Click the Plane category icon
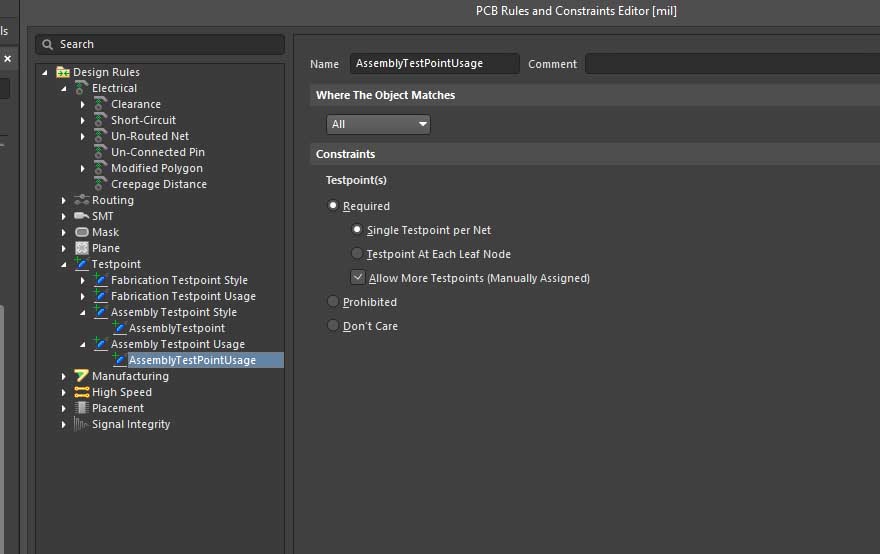The width and height of the screenshot is (880, 554). (81, 248)
